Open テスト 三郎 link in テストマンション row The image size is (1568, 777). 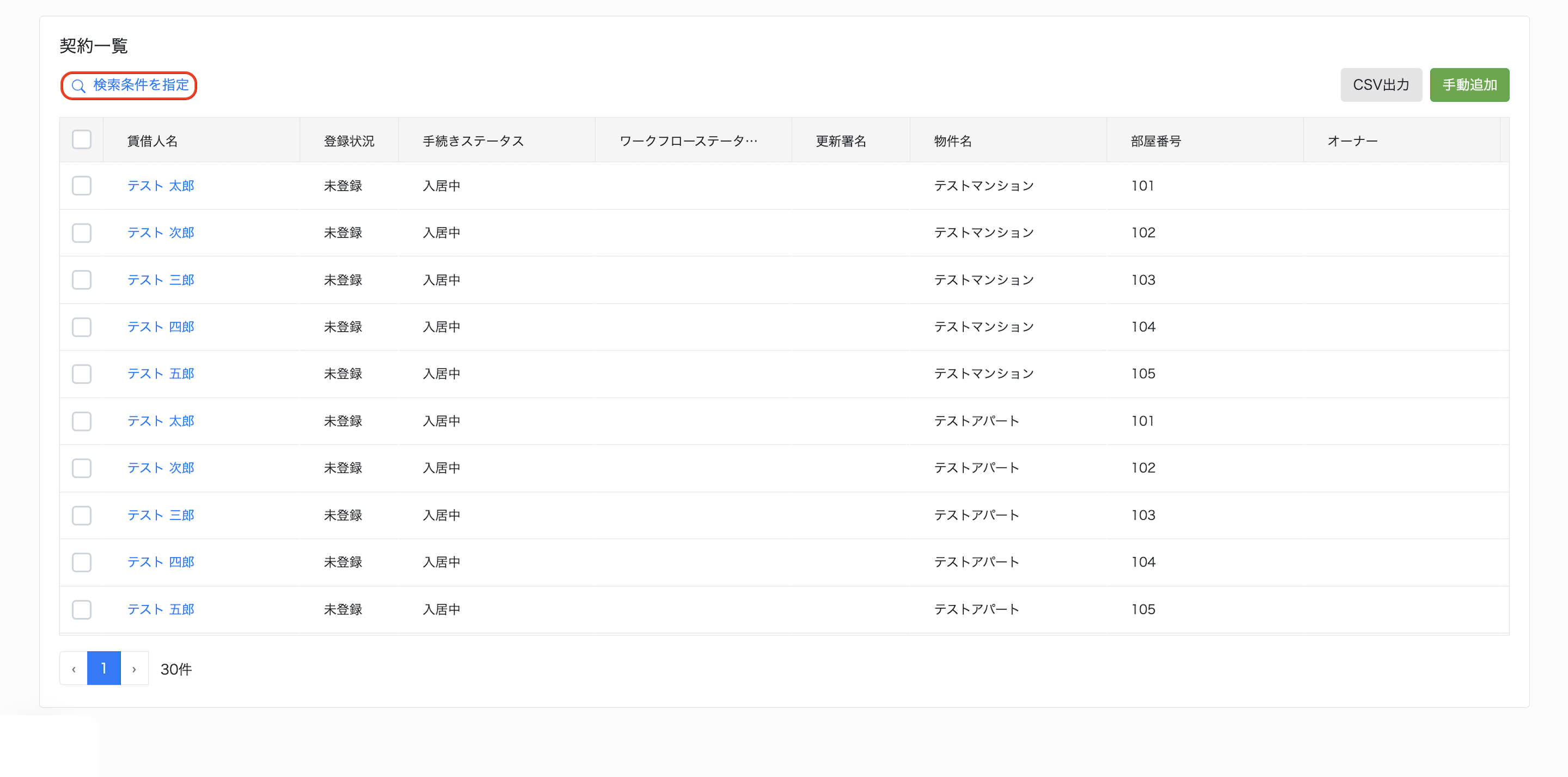click(161, 280)
